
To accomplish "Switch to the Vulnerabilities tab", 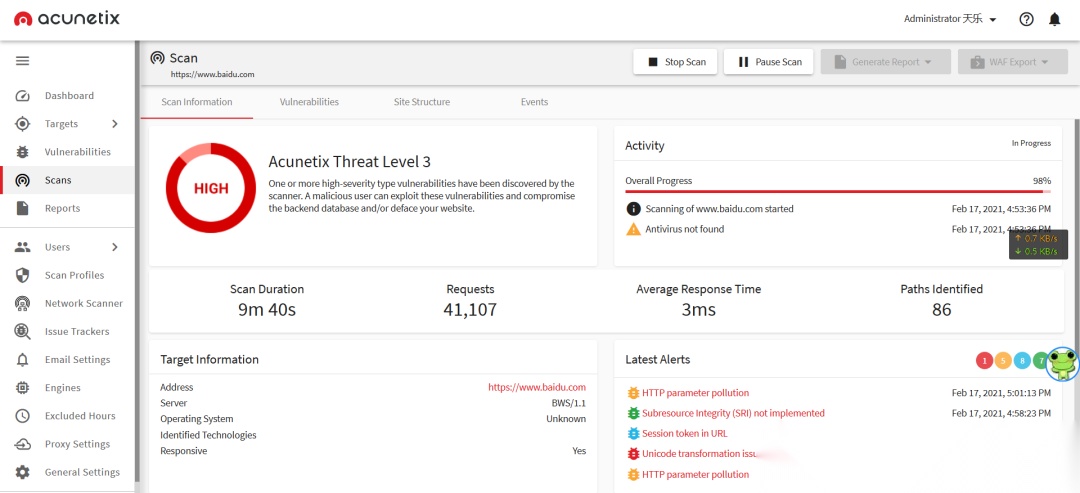I will (x=309, y=102).
